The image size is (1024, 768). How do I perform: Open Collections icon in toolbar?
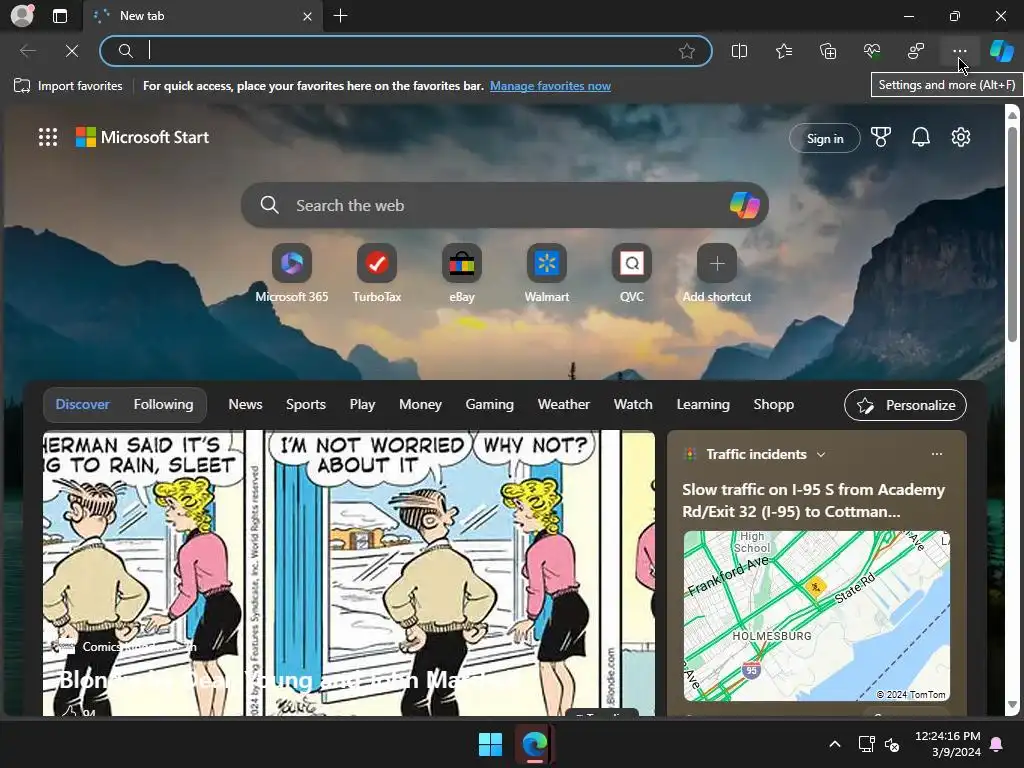tap(828, 51)
